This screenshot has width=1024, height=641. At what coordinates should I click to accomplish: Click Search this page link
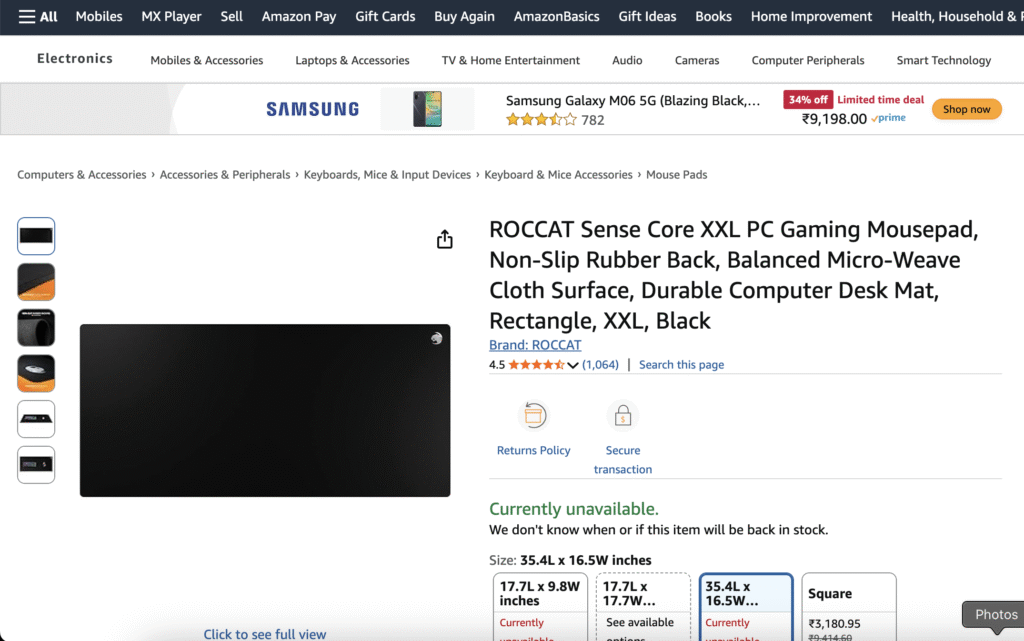681,364
